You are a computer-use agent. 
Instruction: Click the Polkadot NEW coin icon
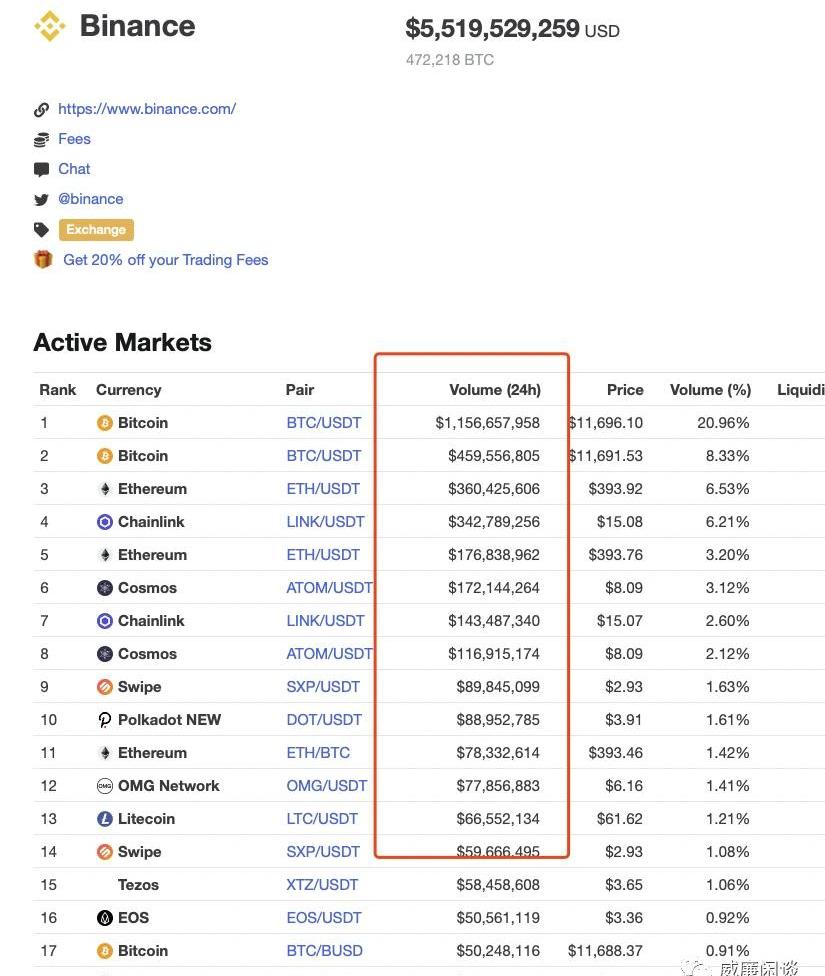point(105,720)
